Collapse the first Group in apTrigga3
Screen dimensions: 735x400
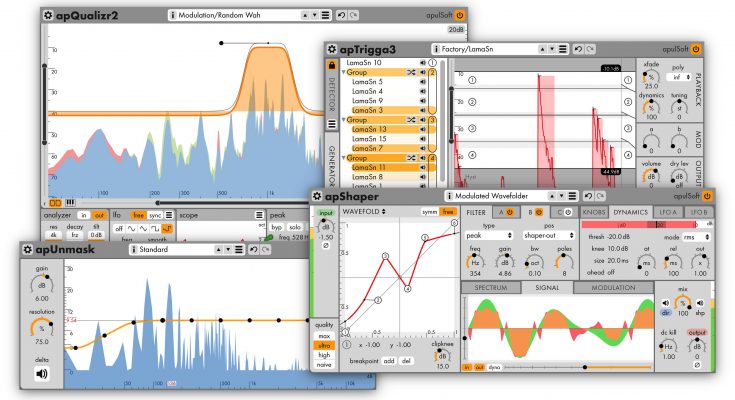click(x=345, y=73)
